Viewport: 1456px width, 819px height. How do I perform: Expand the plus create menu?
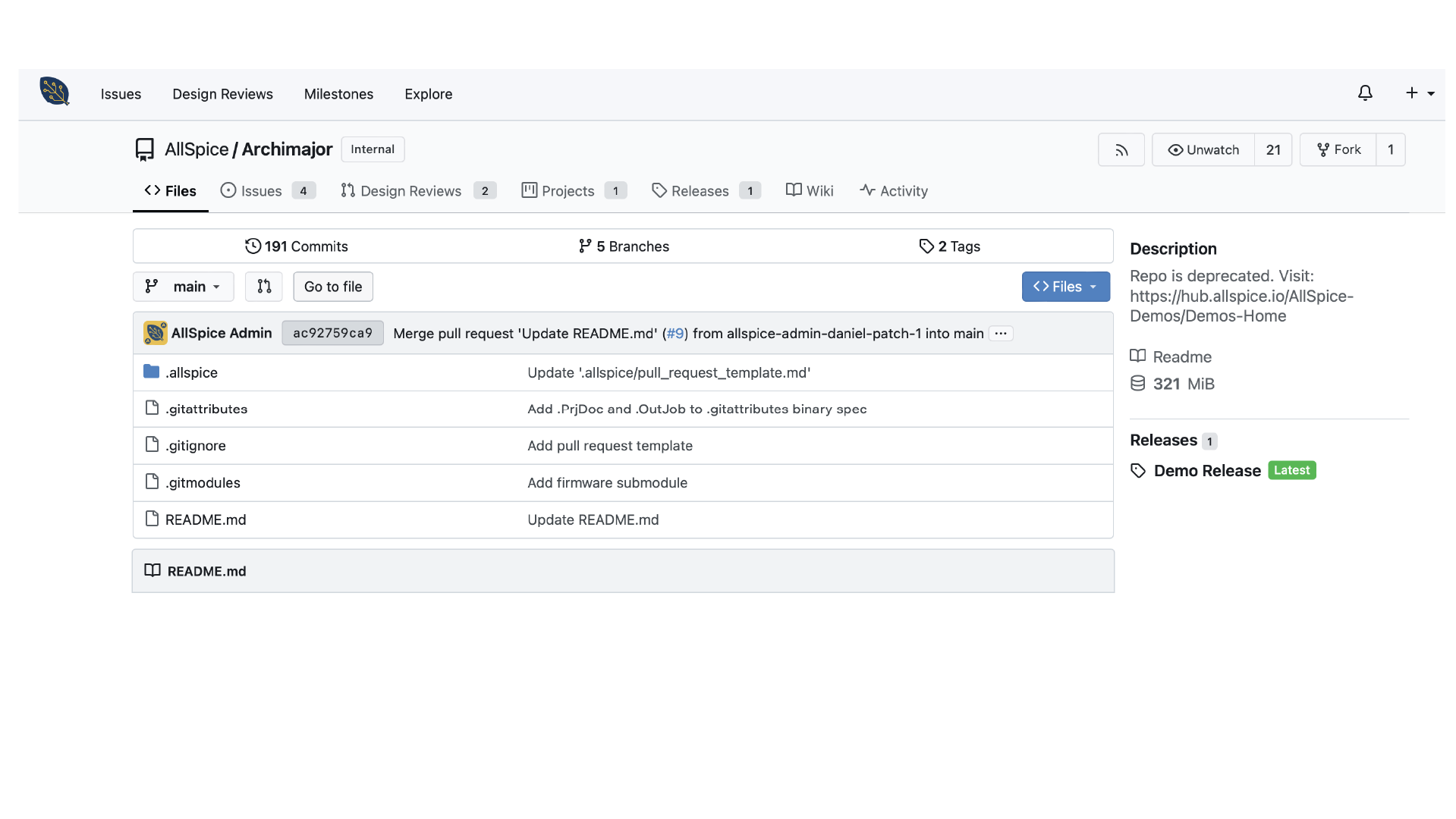(x=1420, y=93)
